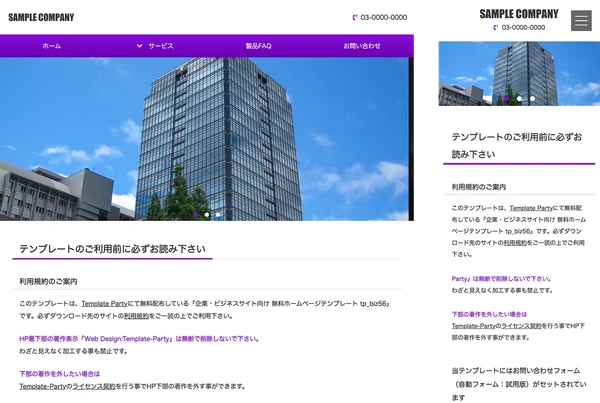Select first purple slider dot in desktop slideshow
This screenshot has height=403, width=600.
pyautogui.click(x=196, y=215)
